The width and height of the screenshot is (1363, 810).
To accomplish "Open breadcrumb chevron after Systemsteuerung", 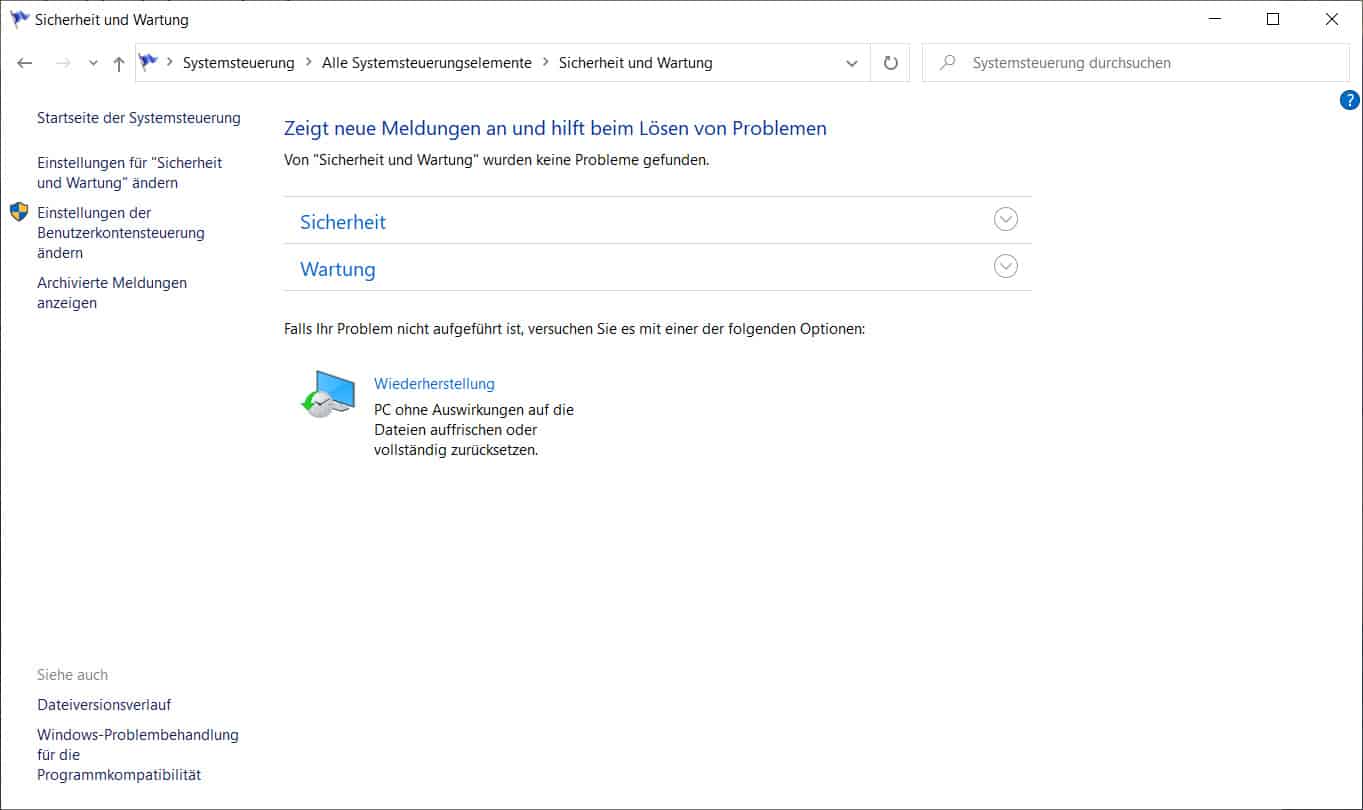I will [308, 62].
